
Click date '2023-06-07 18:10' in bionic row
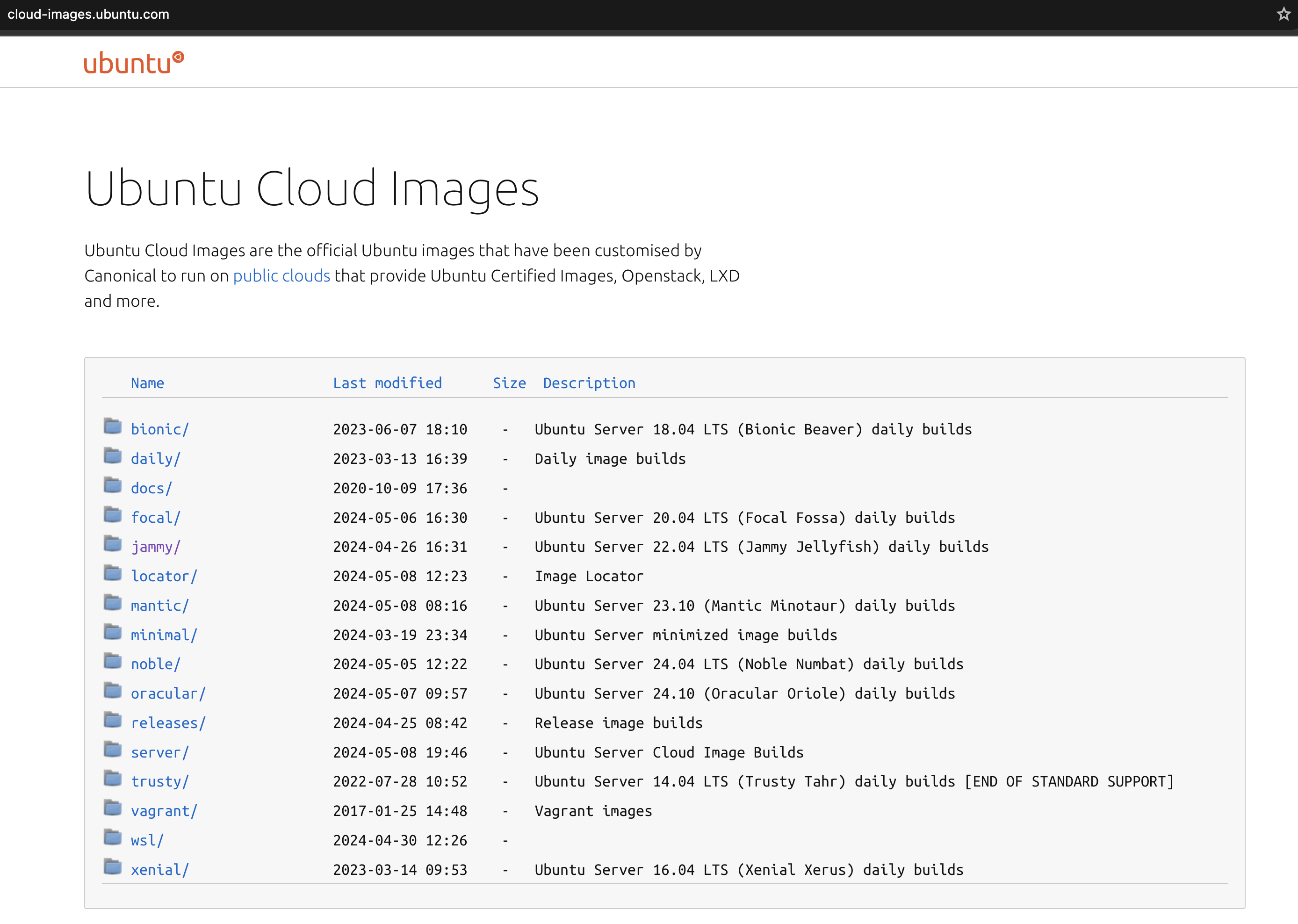[x=400, y=430]
